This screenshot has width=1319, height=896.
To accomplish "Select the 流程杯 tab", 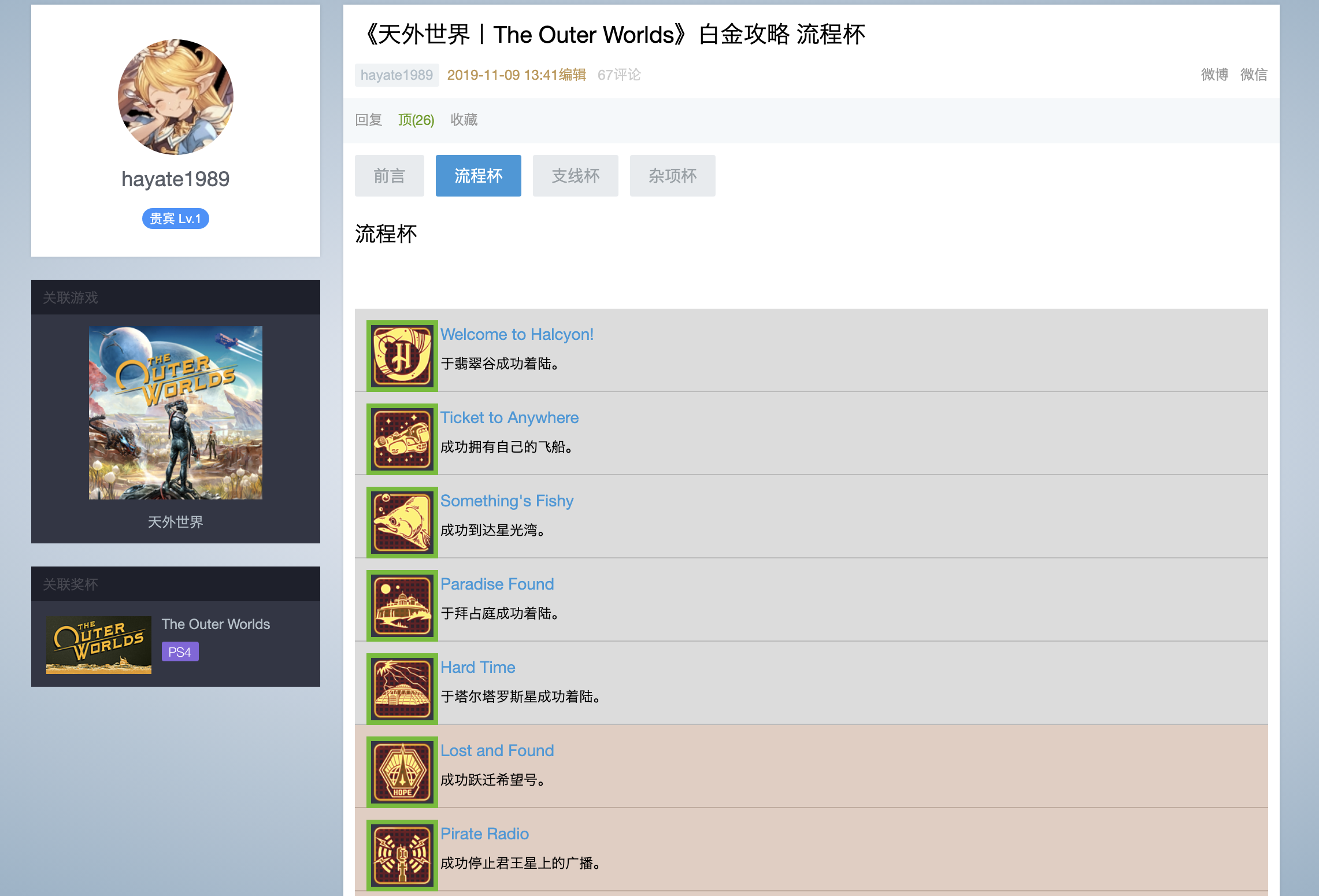I will [x=479, y=176].
